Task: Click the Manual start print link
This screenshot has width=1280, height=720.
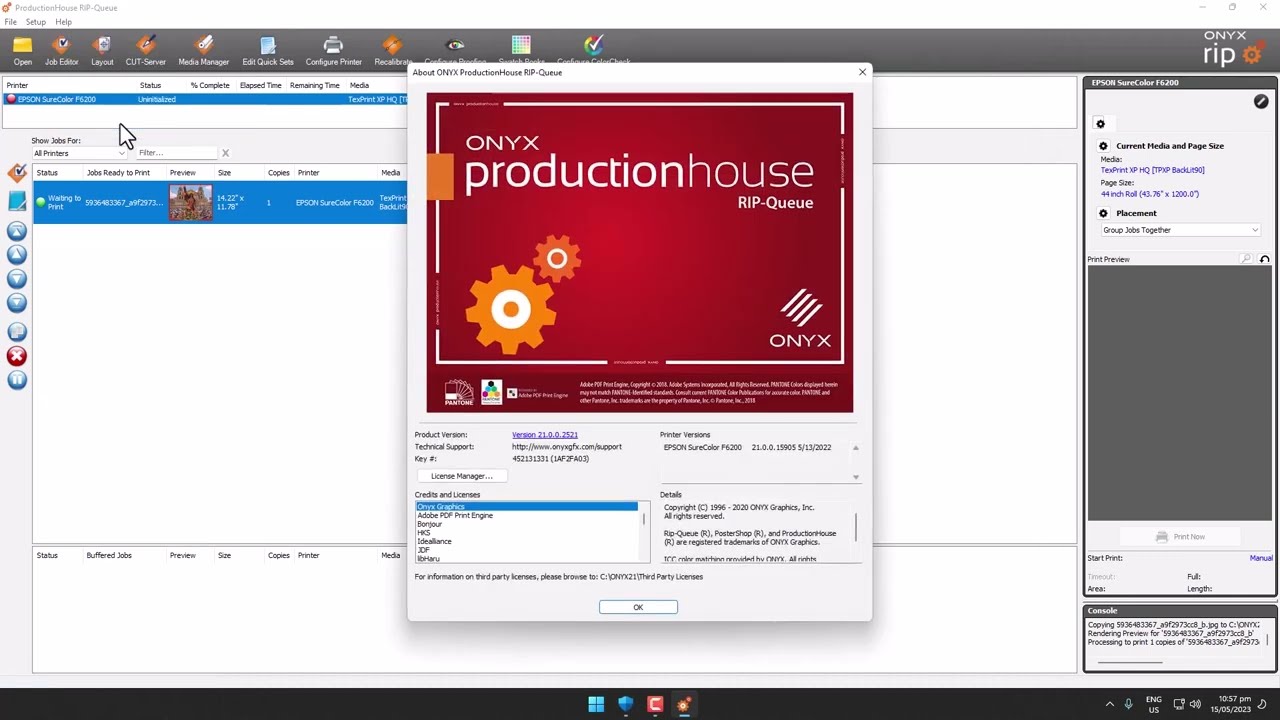Action: 1261,558
